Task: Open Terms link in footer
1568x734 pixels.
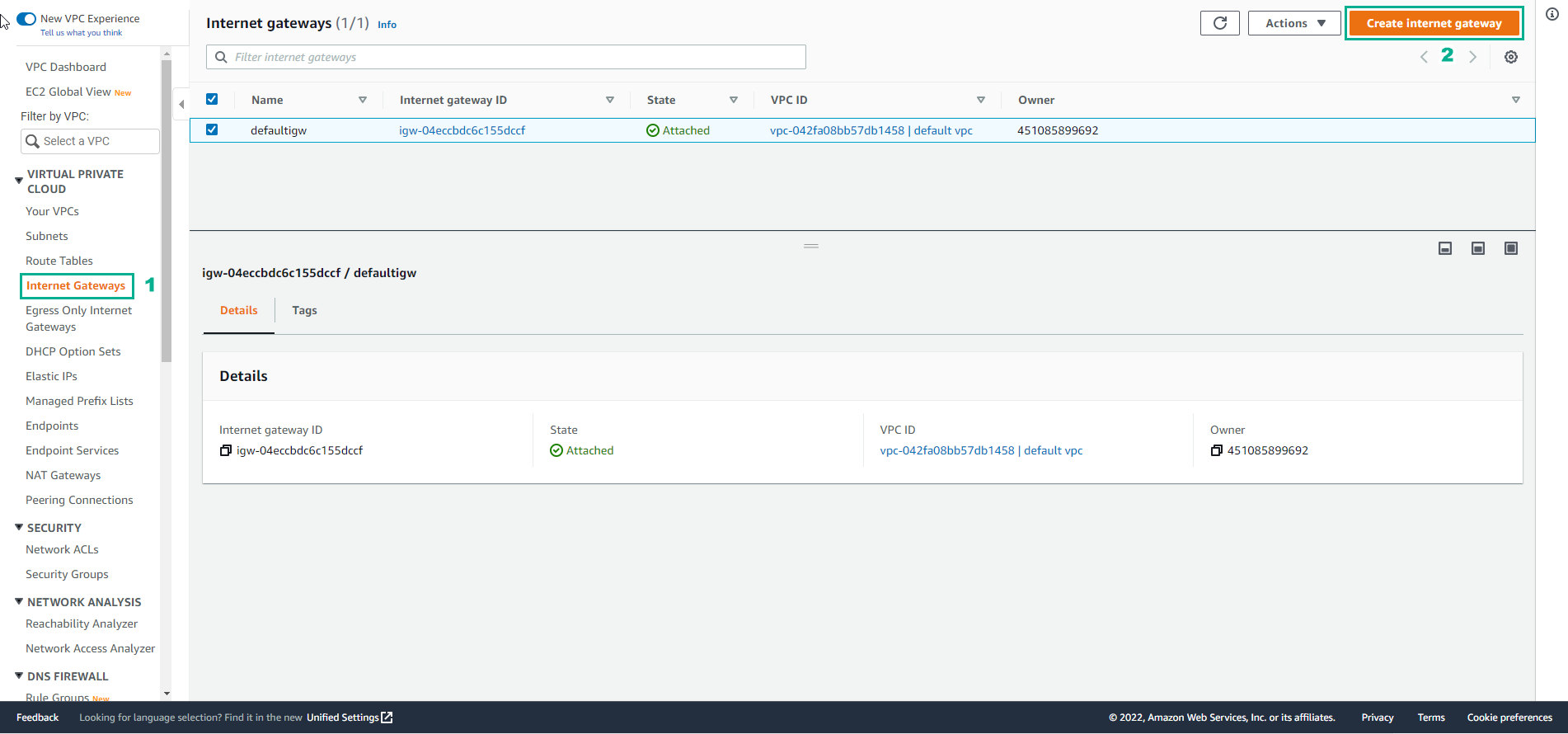Action: [x=1431, y=718]
